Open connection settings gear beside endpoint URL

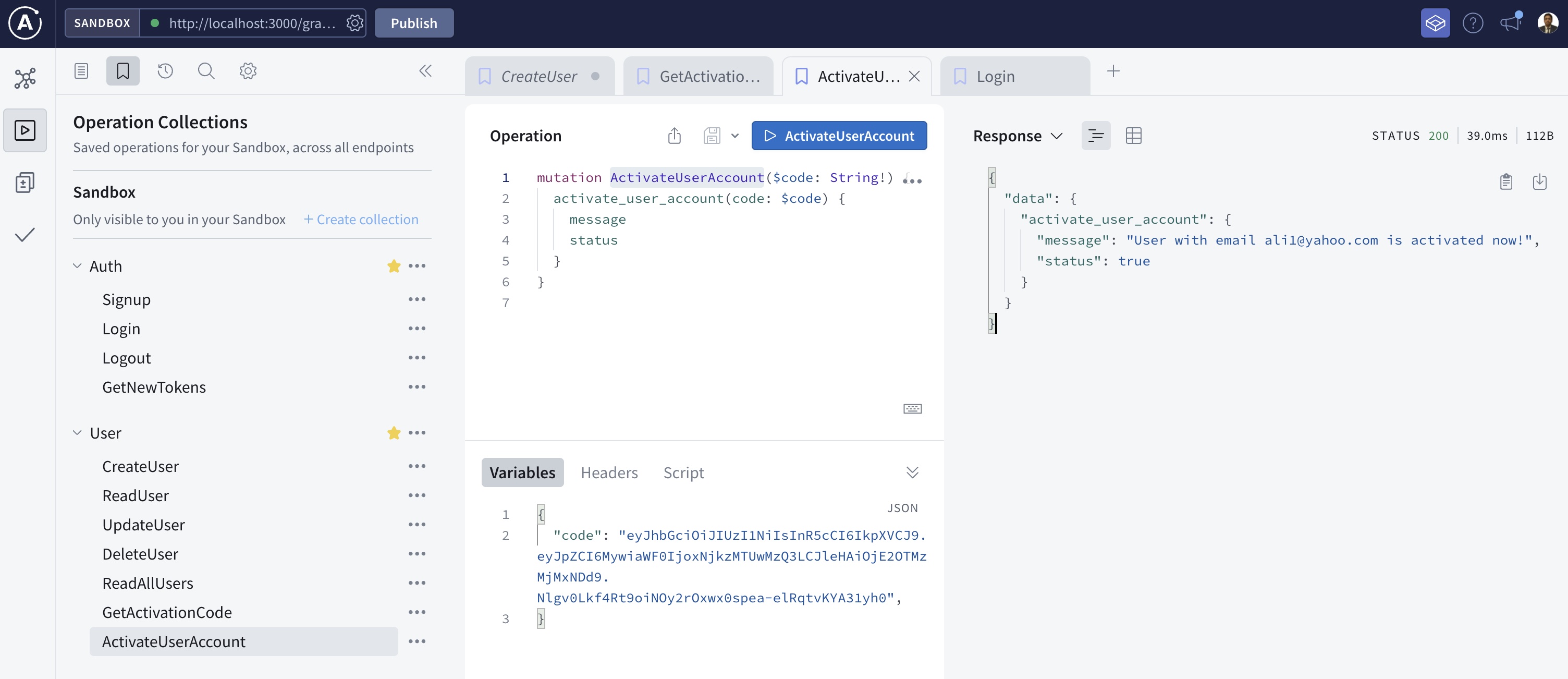354,23
